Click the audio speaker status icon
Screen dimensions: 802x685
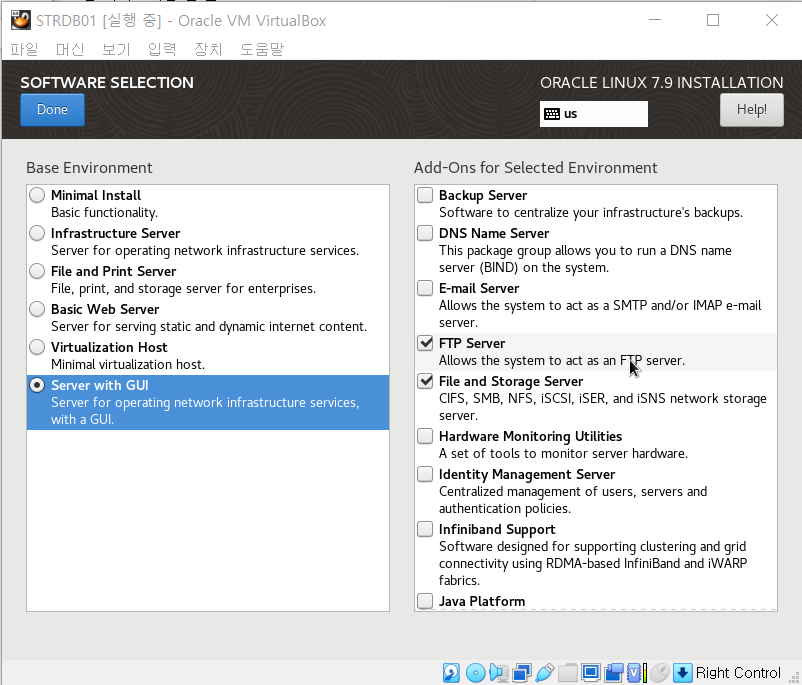[x=499, y=673]
